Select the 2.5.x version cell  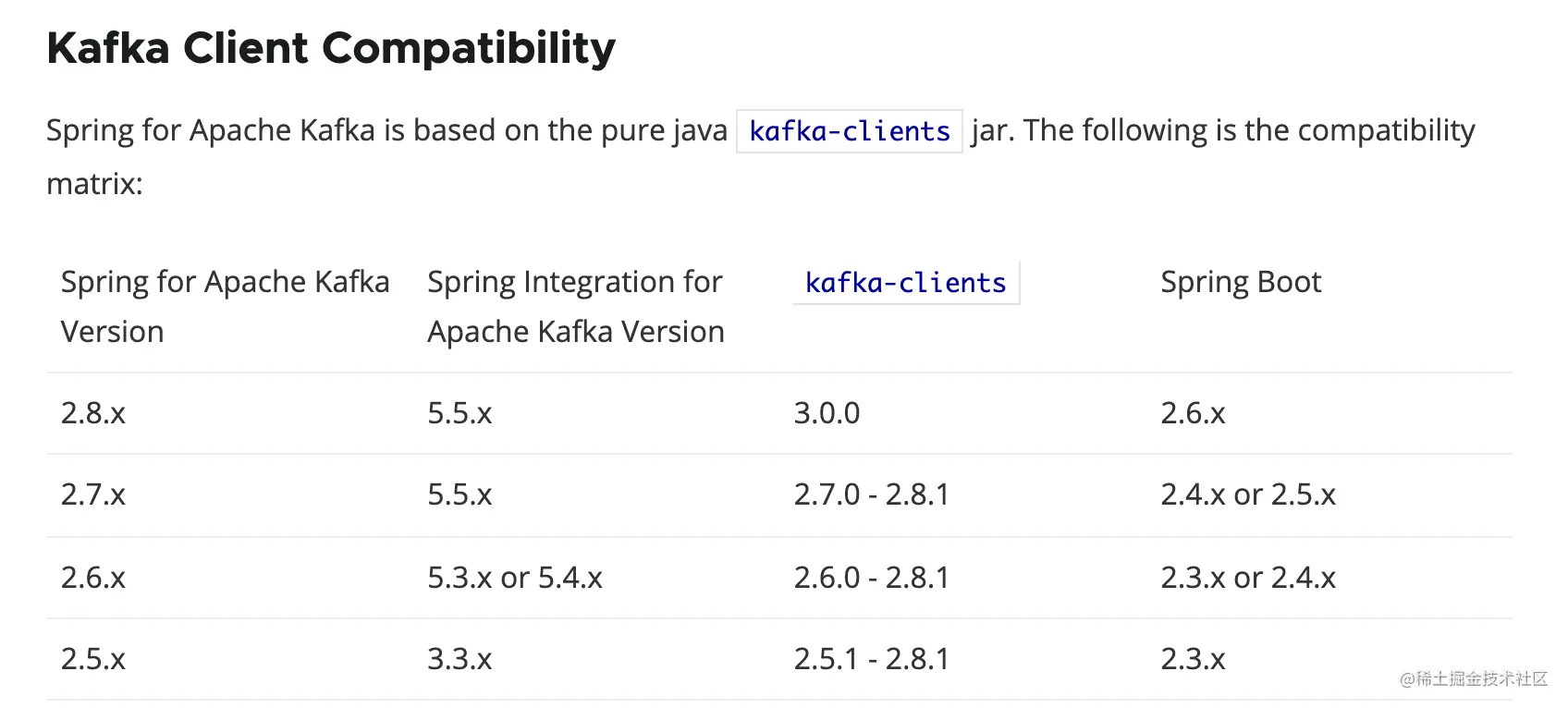pos(93,659)
